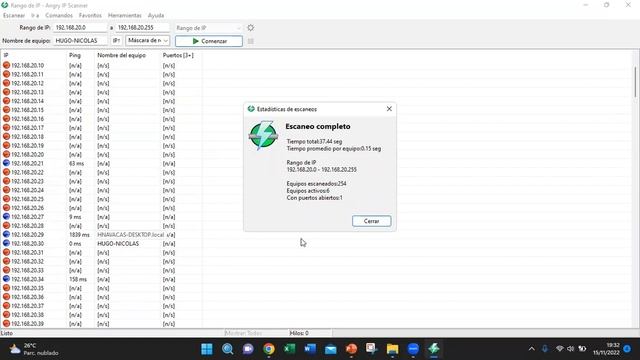
Task: Click the volume speaker tray icon
Action: [571, 349]
